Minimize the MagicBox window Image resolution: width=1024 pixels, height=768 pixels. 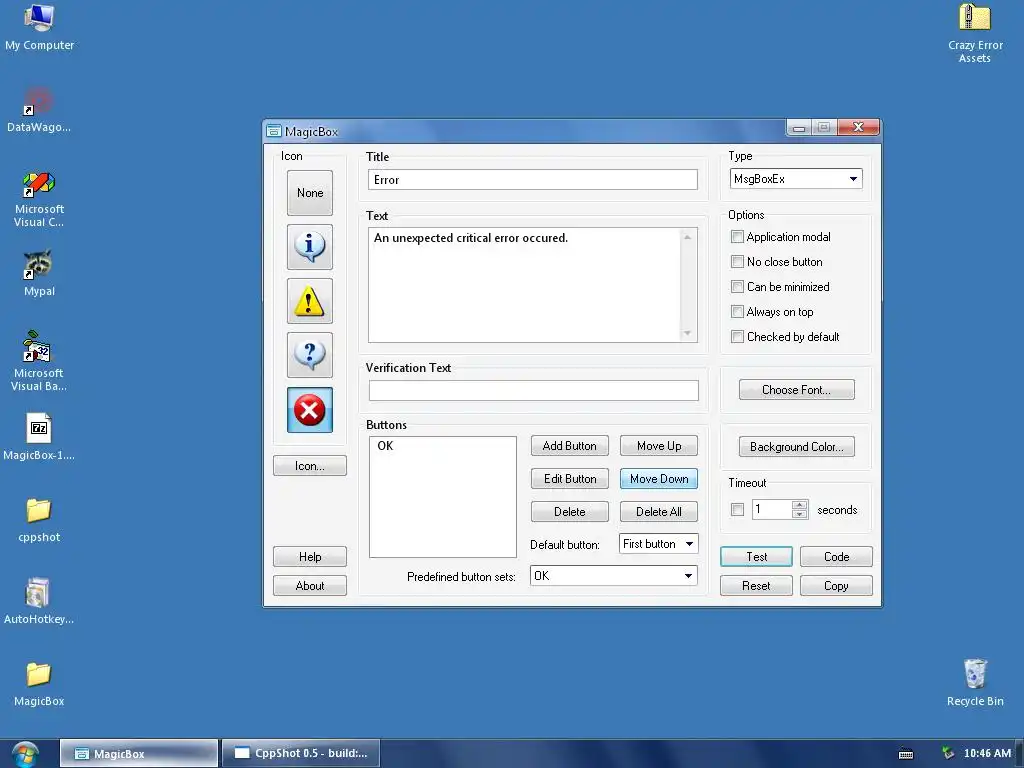coord(798,127)
